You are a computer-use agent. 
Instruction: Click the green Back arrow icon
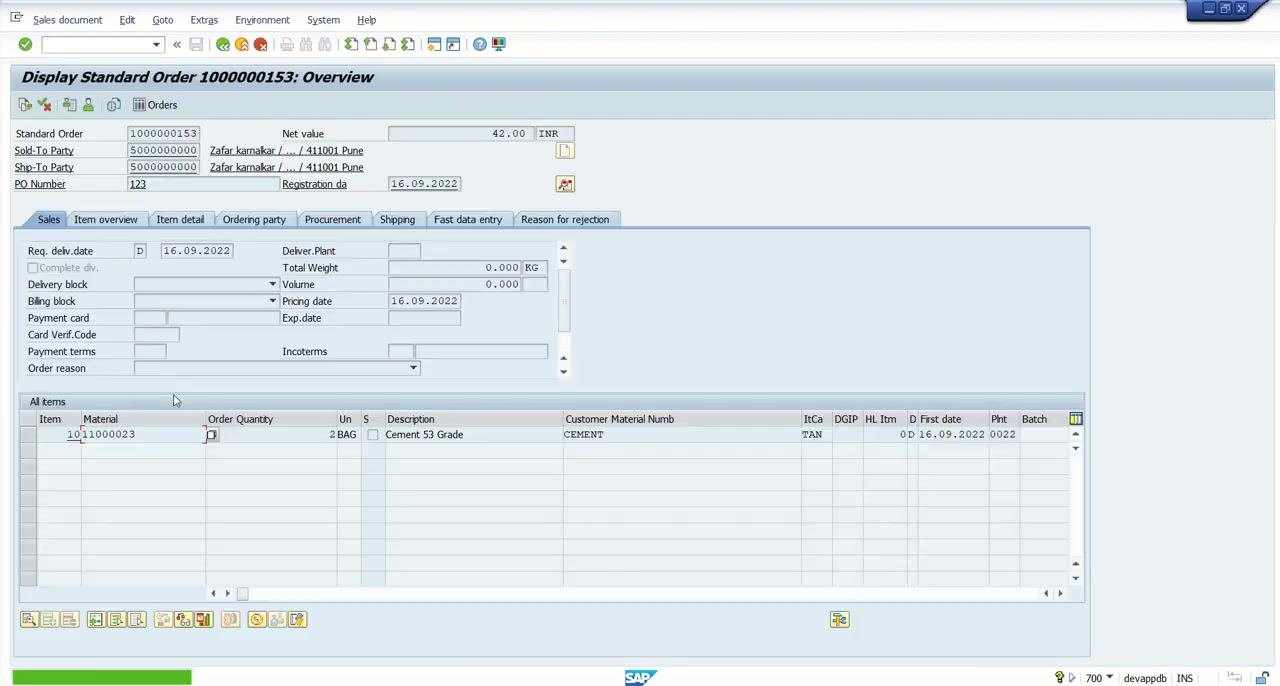pyautogui.click(x=223, y=44)
